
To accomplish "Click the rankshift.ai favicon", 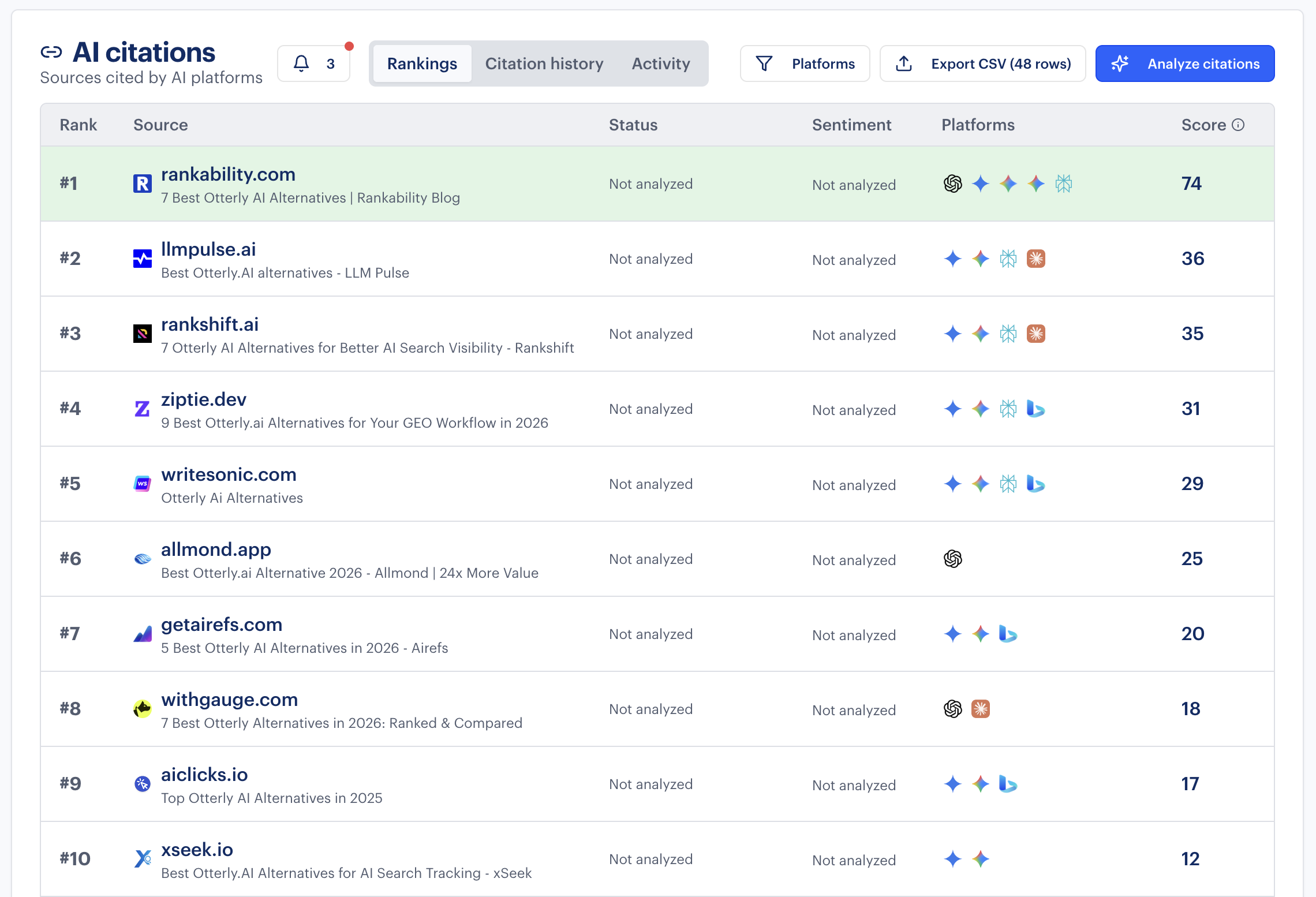I will pos(143,334).
